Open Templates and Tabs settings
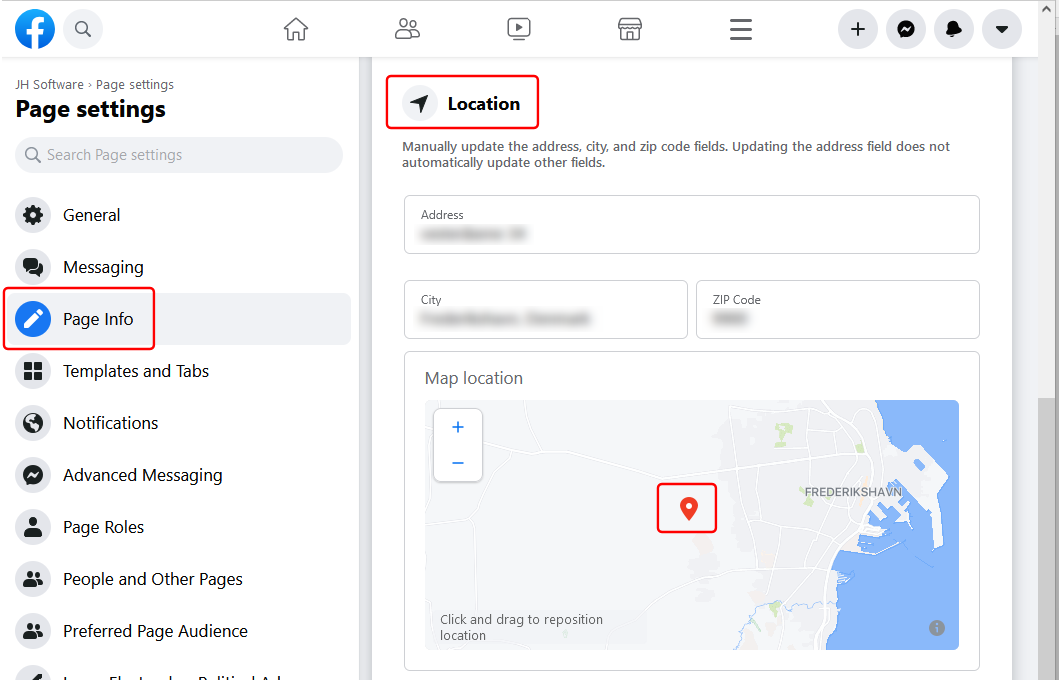 tap(135, 371)
